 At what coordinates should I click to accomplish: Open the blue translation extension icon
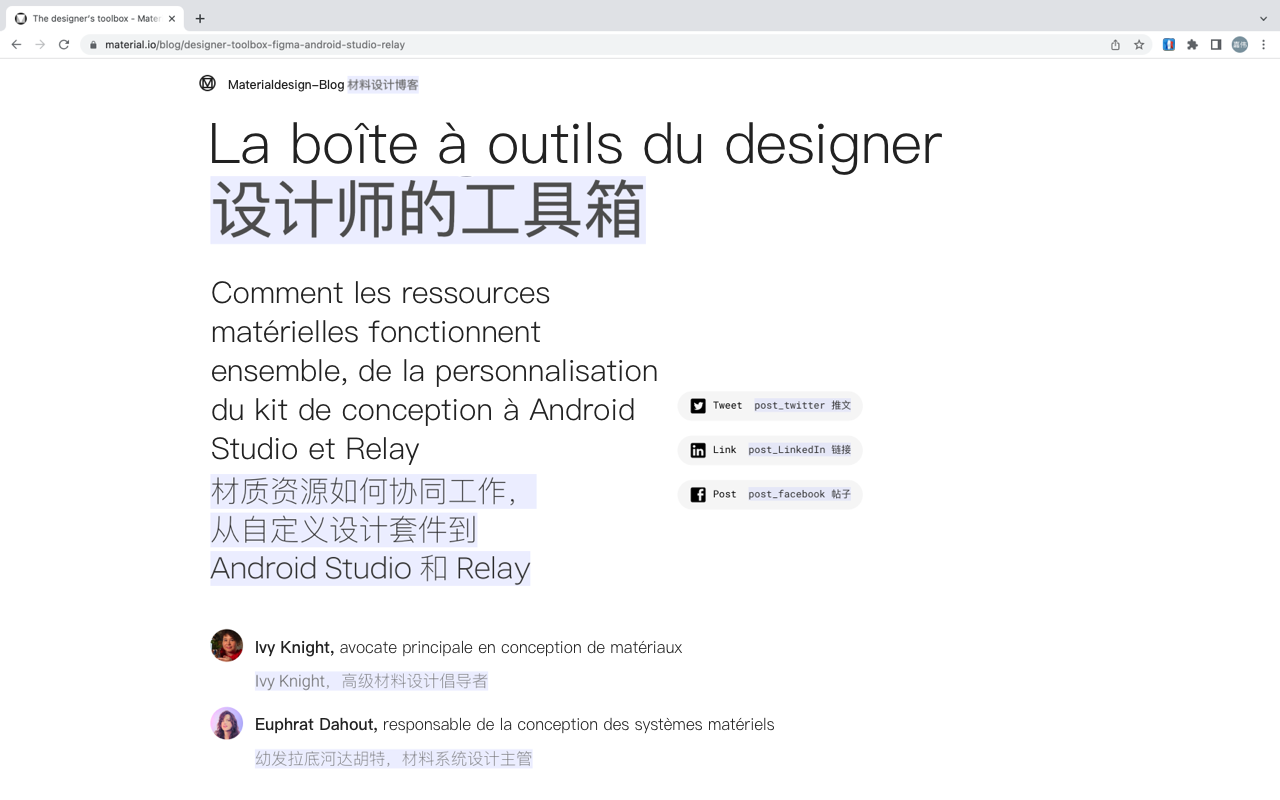point(1168,45)
